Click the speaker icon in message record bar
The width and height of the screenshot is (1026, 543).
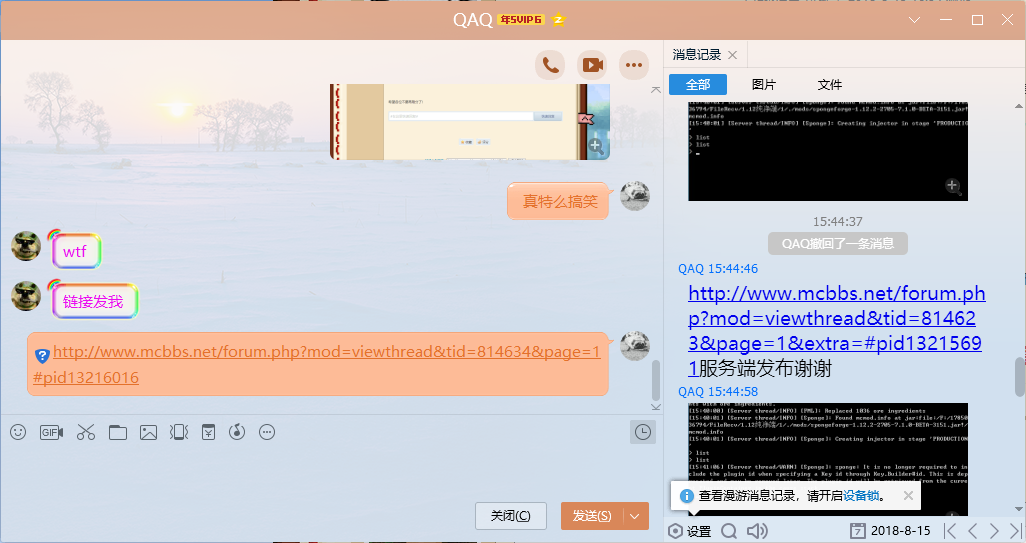(x=757, y=531)
